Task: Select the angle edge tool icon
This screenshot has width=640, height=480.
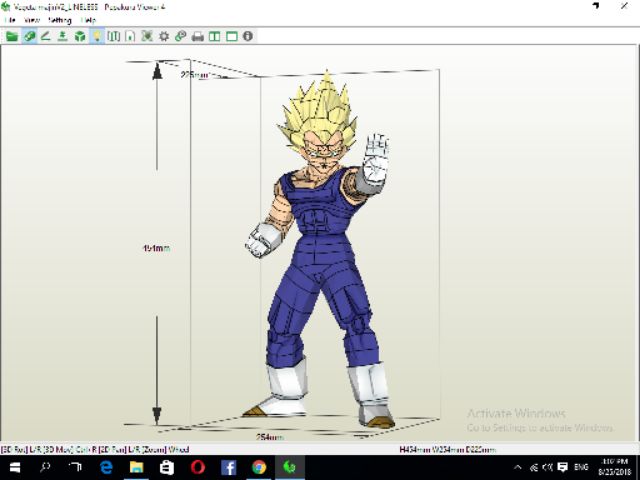Action: [x=46, y=36]
